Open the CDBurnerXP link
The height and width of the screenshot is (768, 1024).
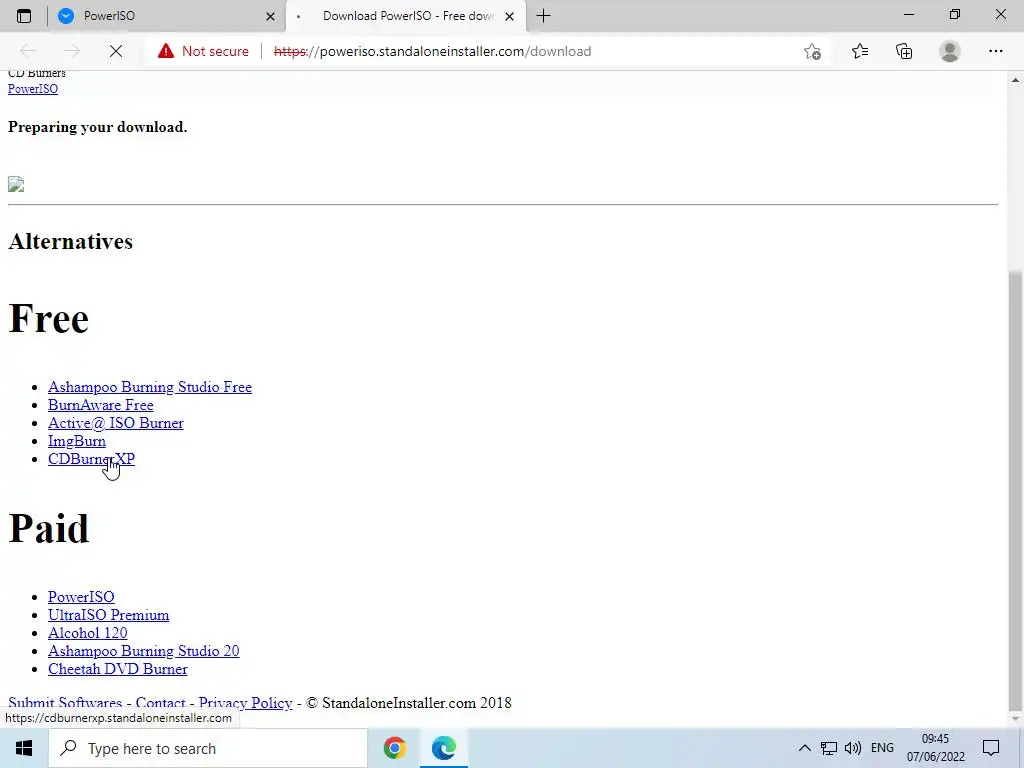(x=91, y=459)
